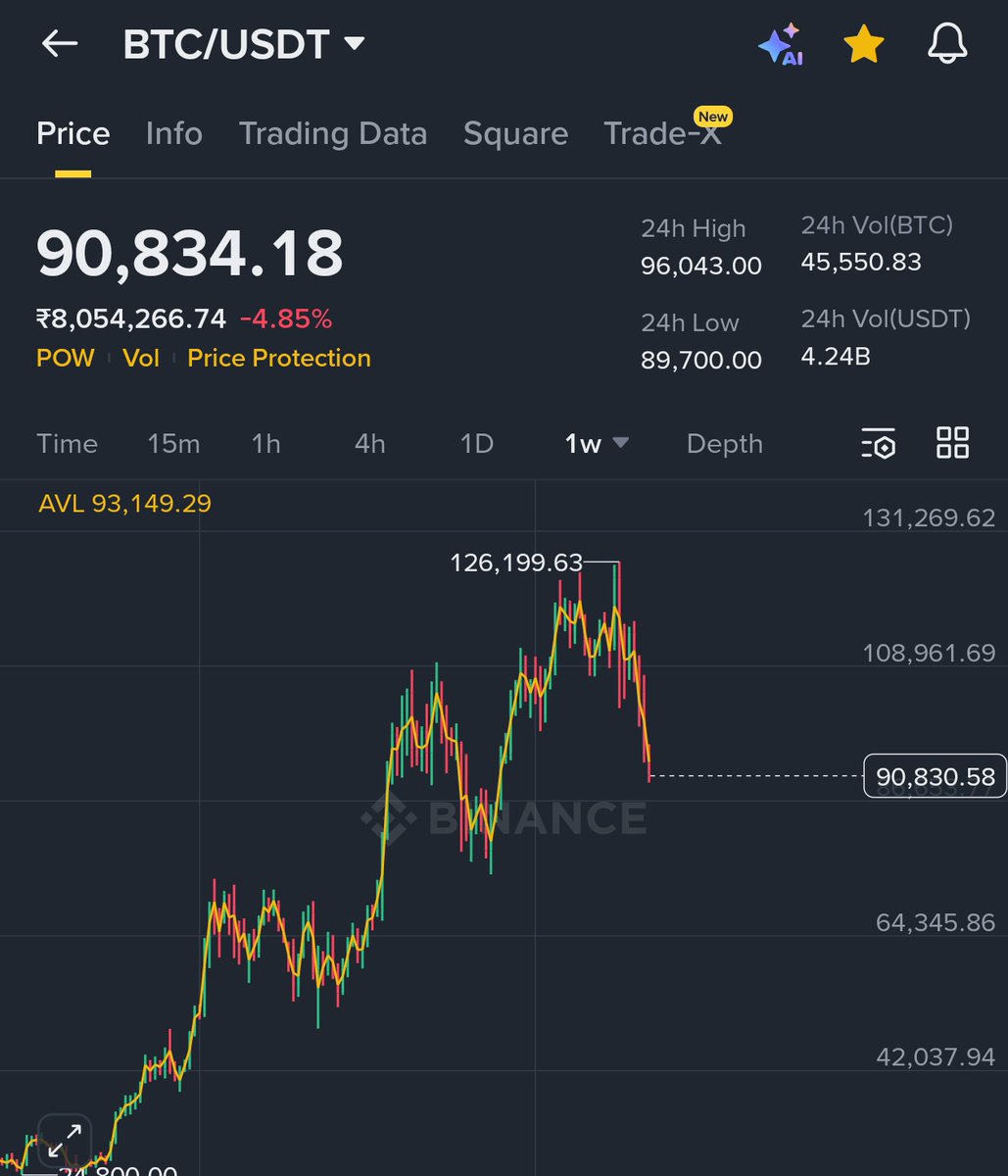Viewport: 1008px width, 1176px height.
Task: Tap the 90,830.58 current price tag
Action: pyautogui.click(x=936, y=777)
